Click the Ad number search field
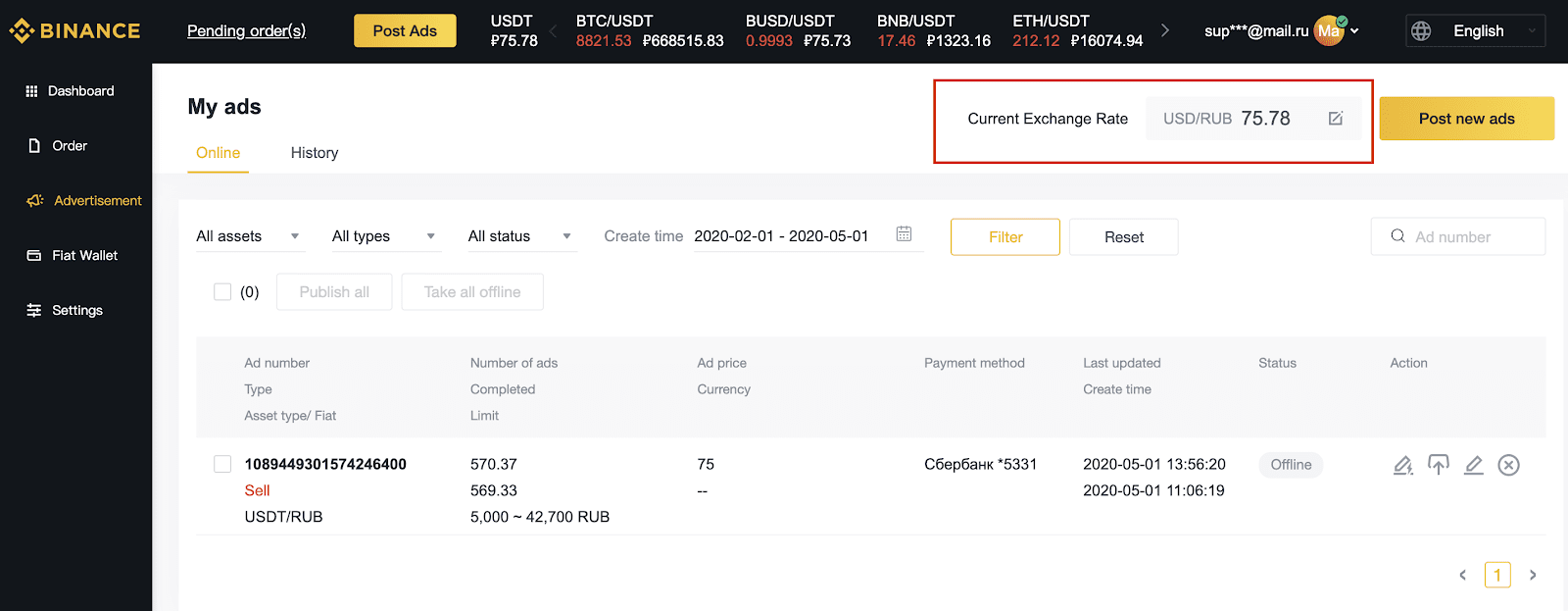The image size is (1568, 611). (x=1457, y=236)
